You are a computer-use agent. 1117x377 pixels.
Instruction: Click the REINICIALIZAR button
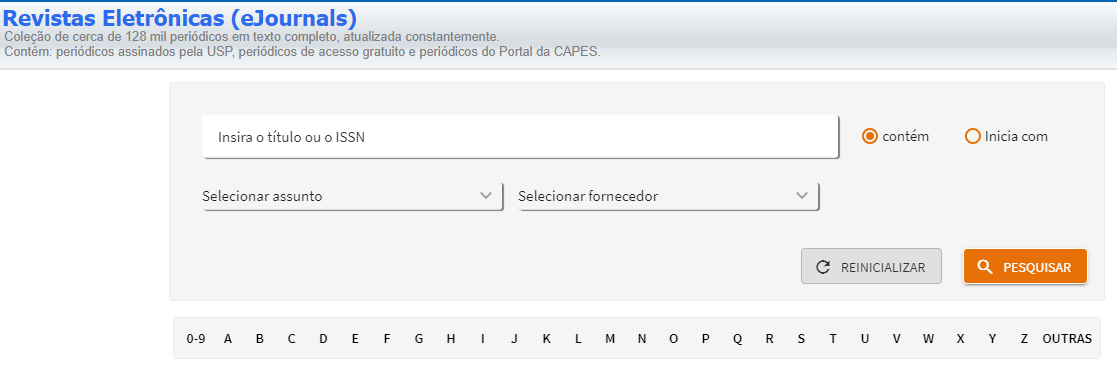click(x=871, y=267)
